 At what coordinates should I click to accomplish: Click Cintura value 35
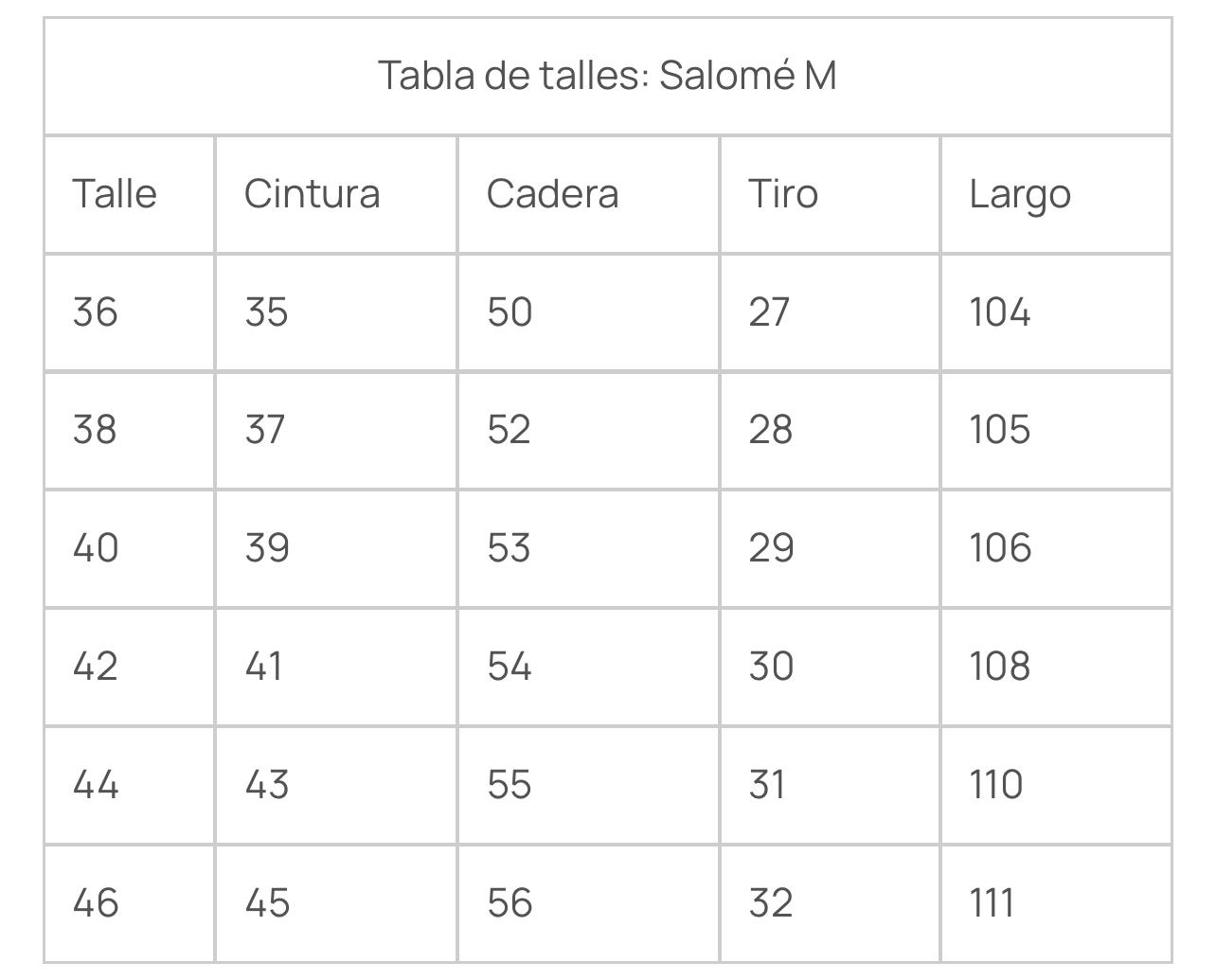266,312
